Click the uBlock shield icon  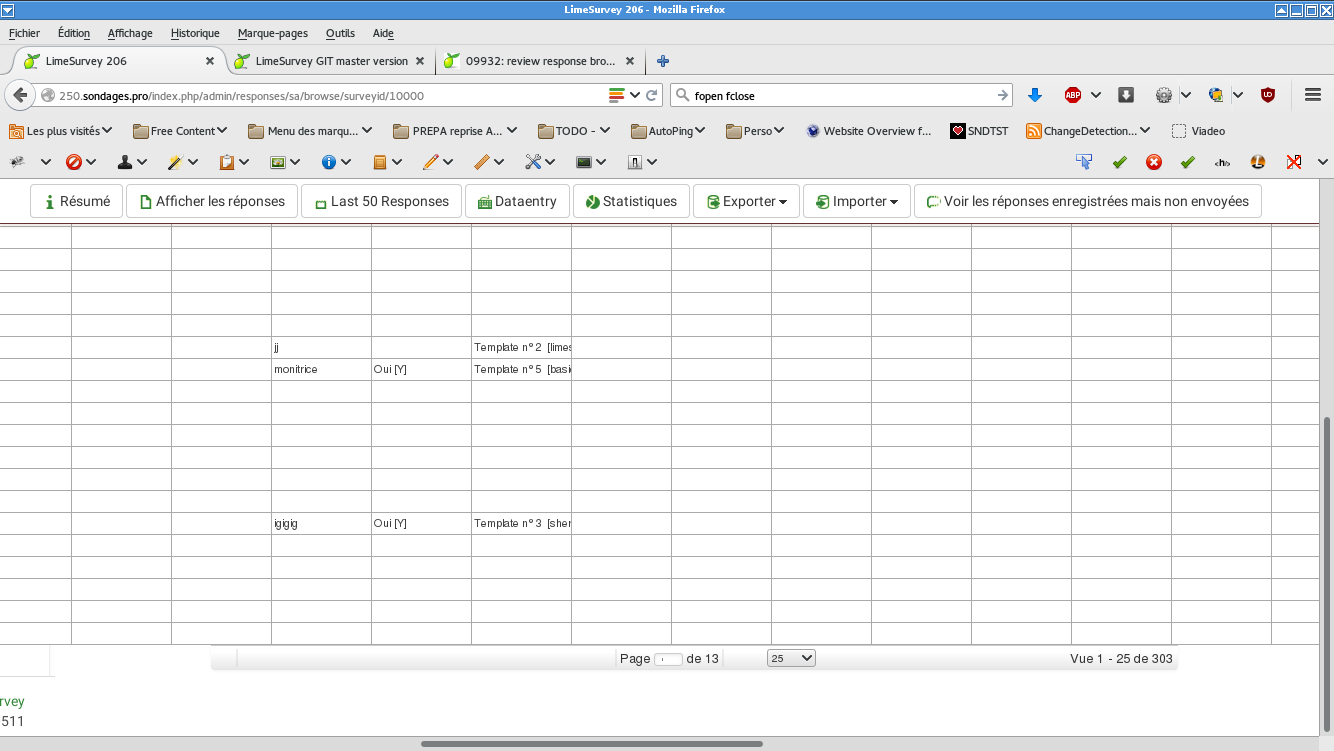pyautogui.click(x=1267, y=95)
